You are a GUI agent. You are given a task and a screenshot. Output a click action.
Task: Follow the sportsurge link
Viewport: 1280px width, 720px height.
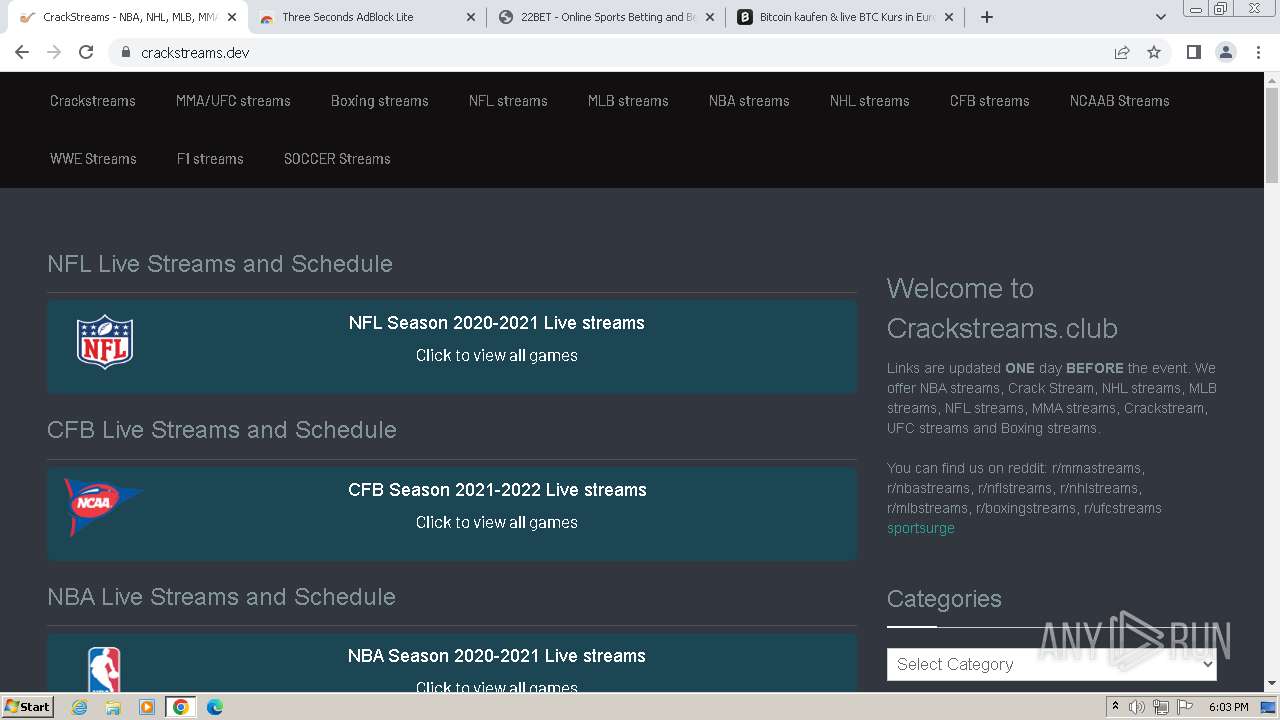(x=921, y=528)
